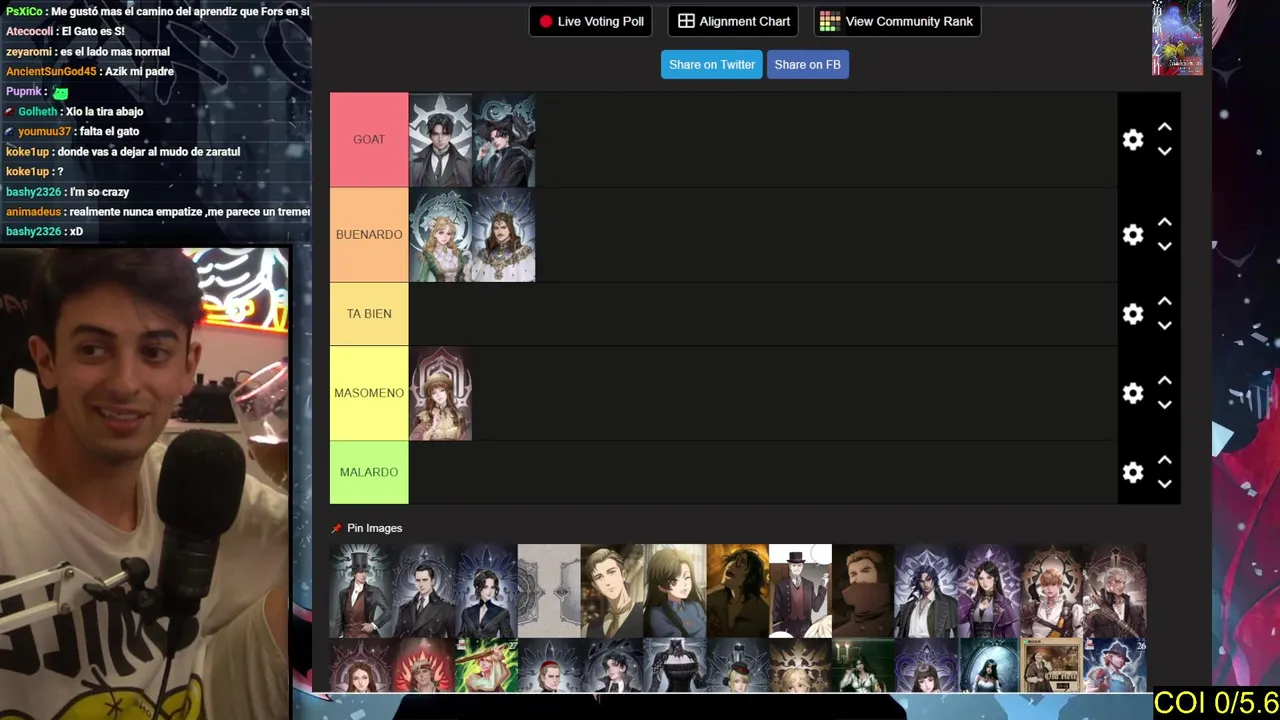The width and height of the screenshot is (1280, 720).
Task: Move BUENARDO tier row up
Action: click(1164, 223)
